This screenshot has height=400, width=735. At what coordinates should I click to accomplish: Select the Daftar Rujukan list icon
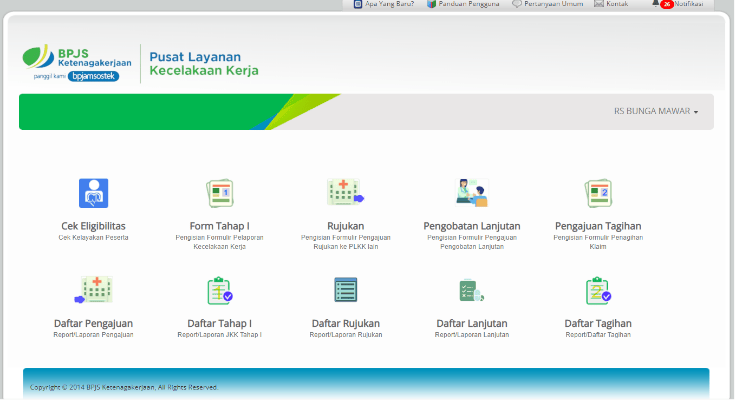[345, 289]
